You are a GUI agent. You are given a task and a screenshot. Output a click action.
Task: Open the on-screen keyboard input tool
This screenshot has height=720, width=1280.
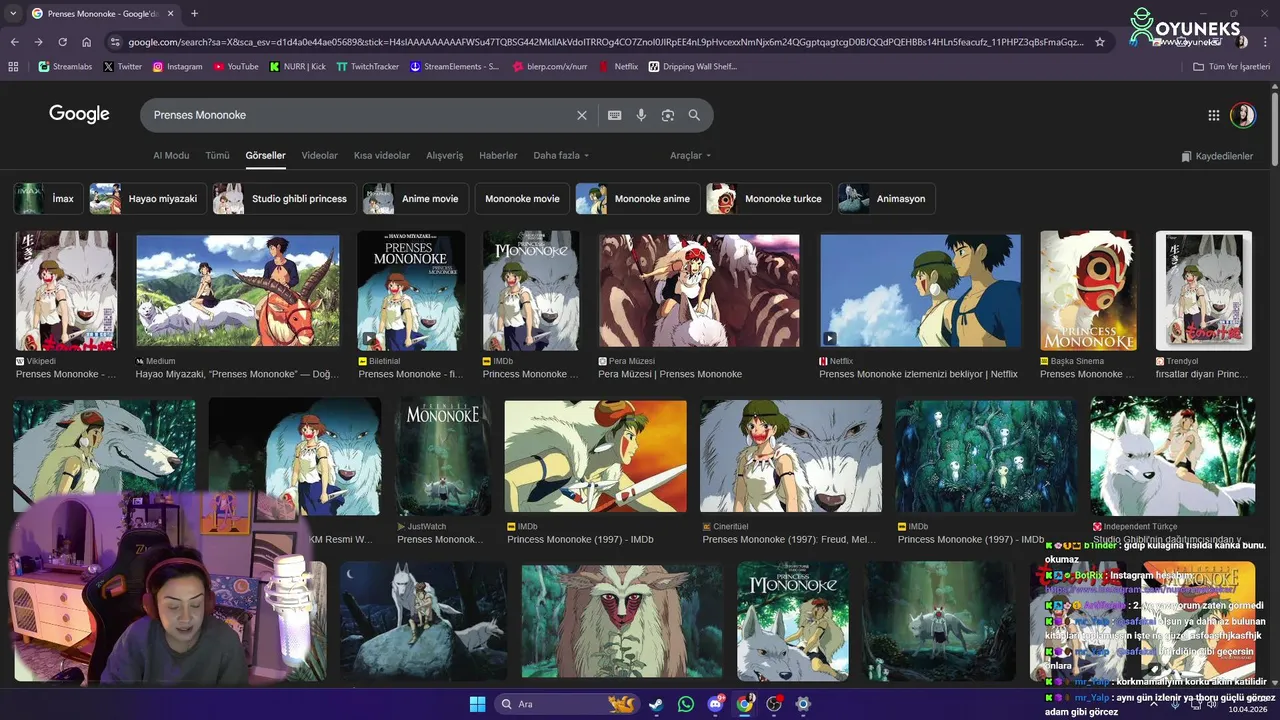coord(615,115)
